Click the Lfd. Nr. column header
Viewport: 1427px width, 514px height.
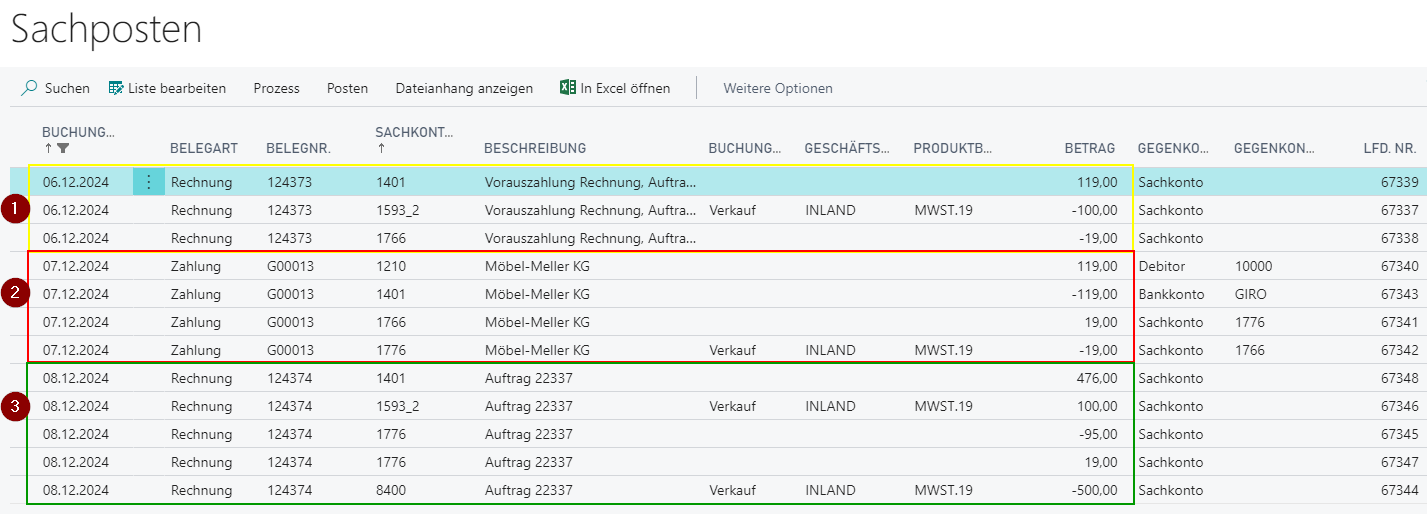click(1390, 148)
